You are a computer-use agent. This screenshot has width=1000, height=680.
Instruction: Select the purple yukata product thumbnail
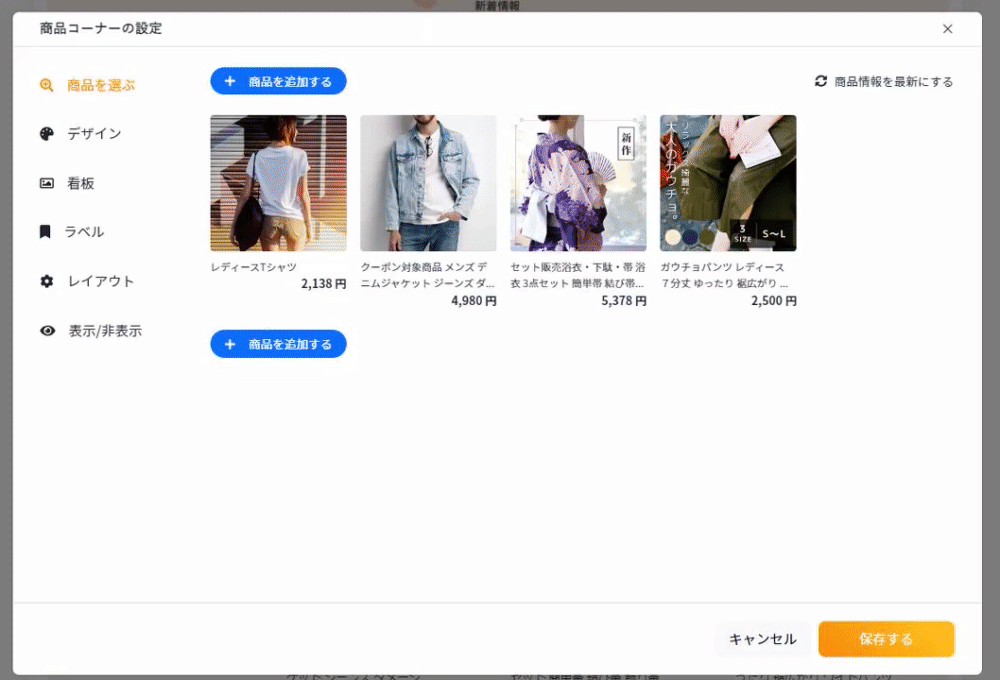coord(578,183)
